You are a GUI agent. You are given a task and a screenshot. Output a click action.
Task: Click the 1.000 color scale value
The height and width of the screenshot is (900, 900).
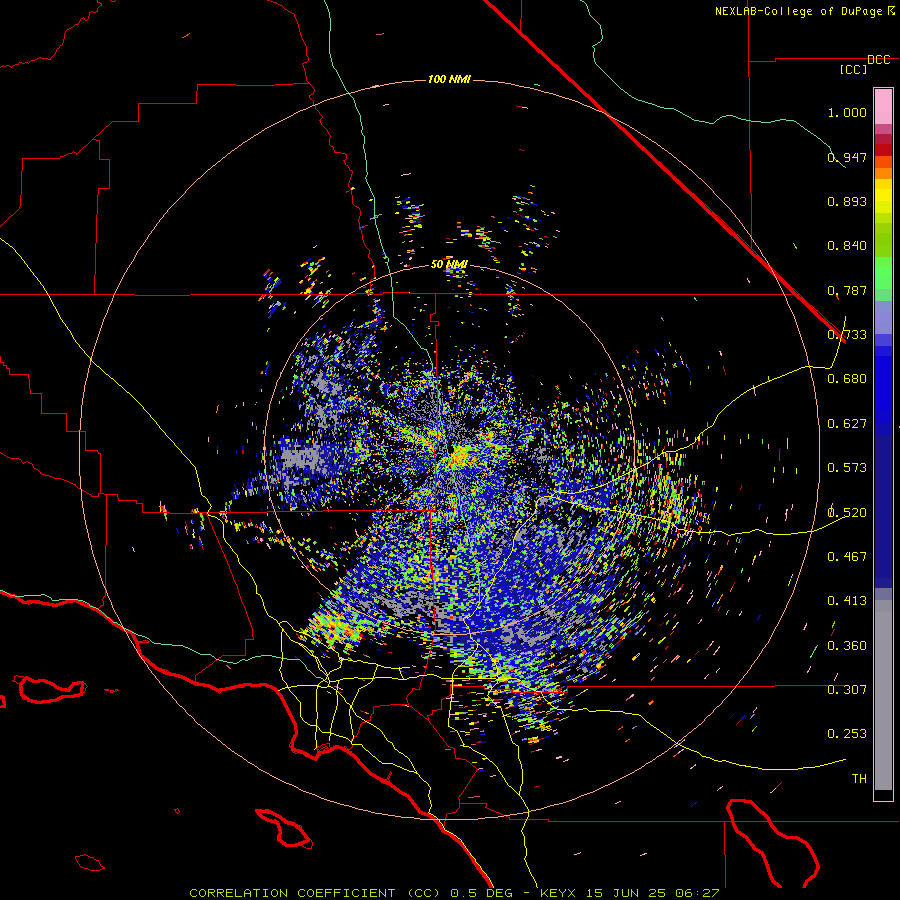pyautogui.click(x=847, y=112)
